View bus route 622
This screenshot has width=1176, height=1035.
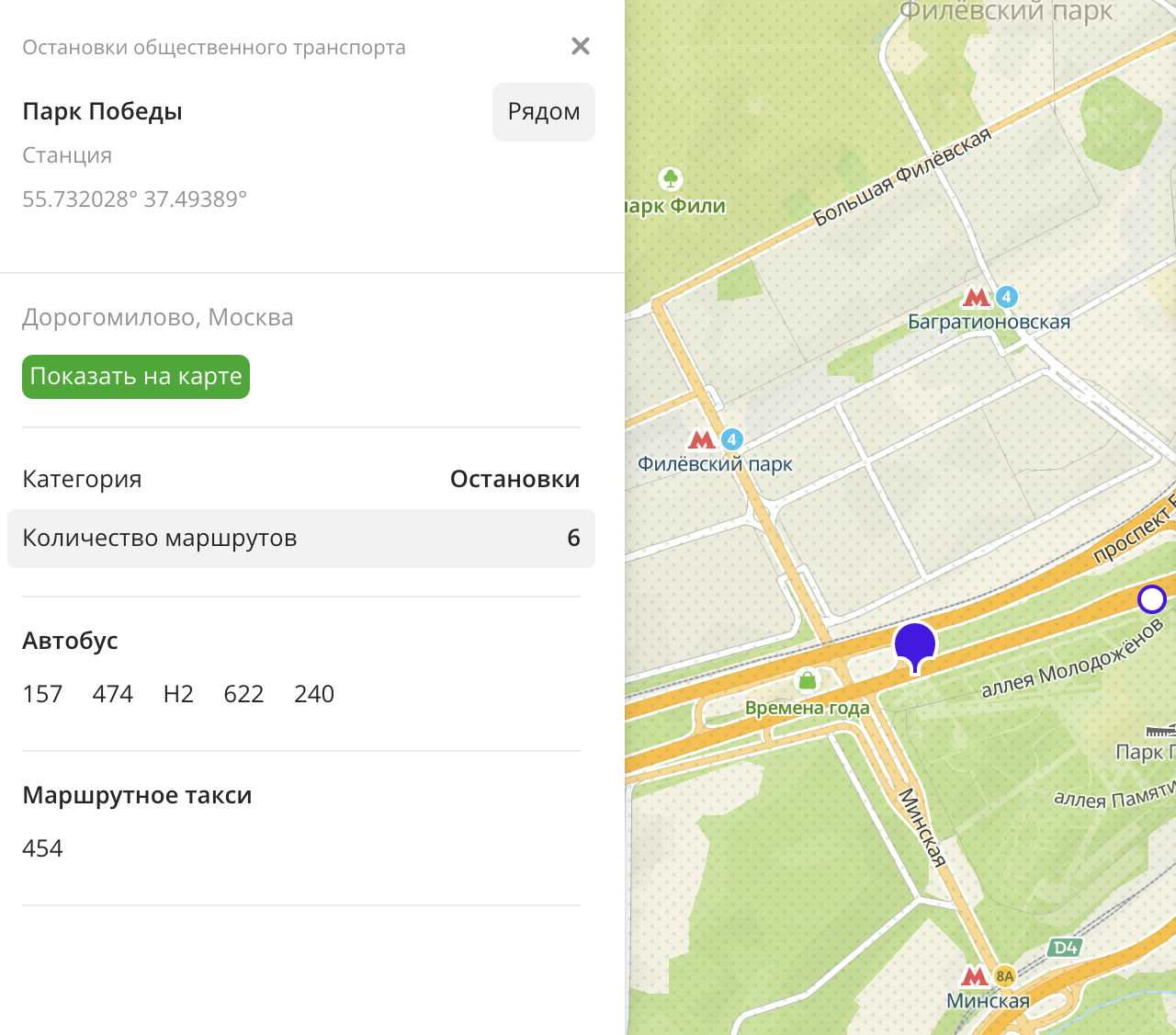(243, 694)
